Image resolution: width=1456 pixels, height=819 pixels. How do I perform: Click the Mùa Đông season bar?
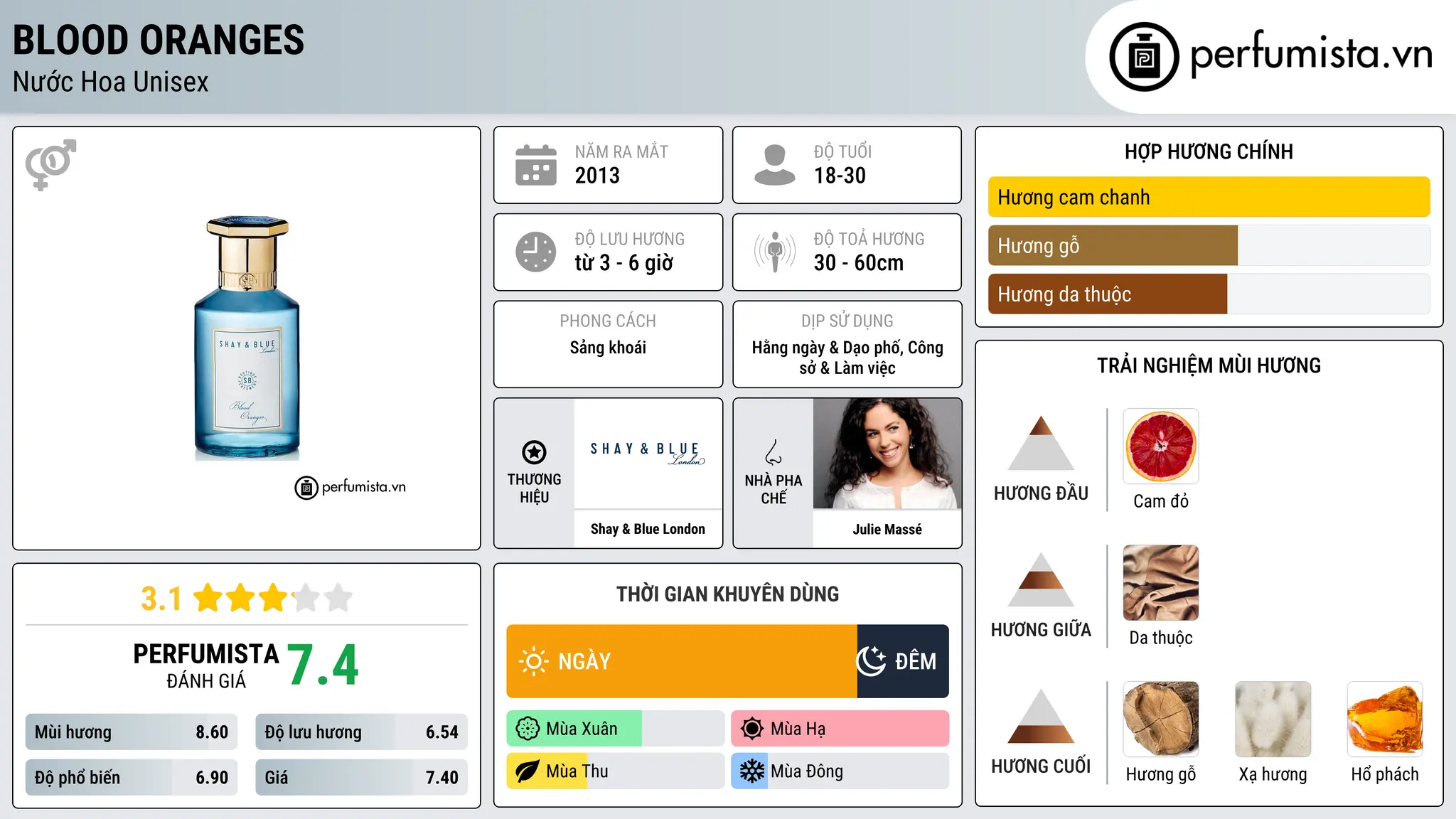[x=840, y=771]
